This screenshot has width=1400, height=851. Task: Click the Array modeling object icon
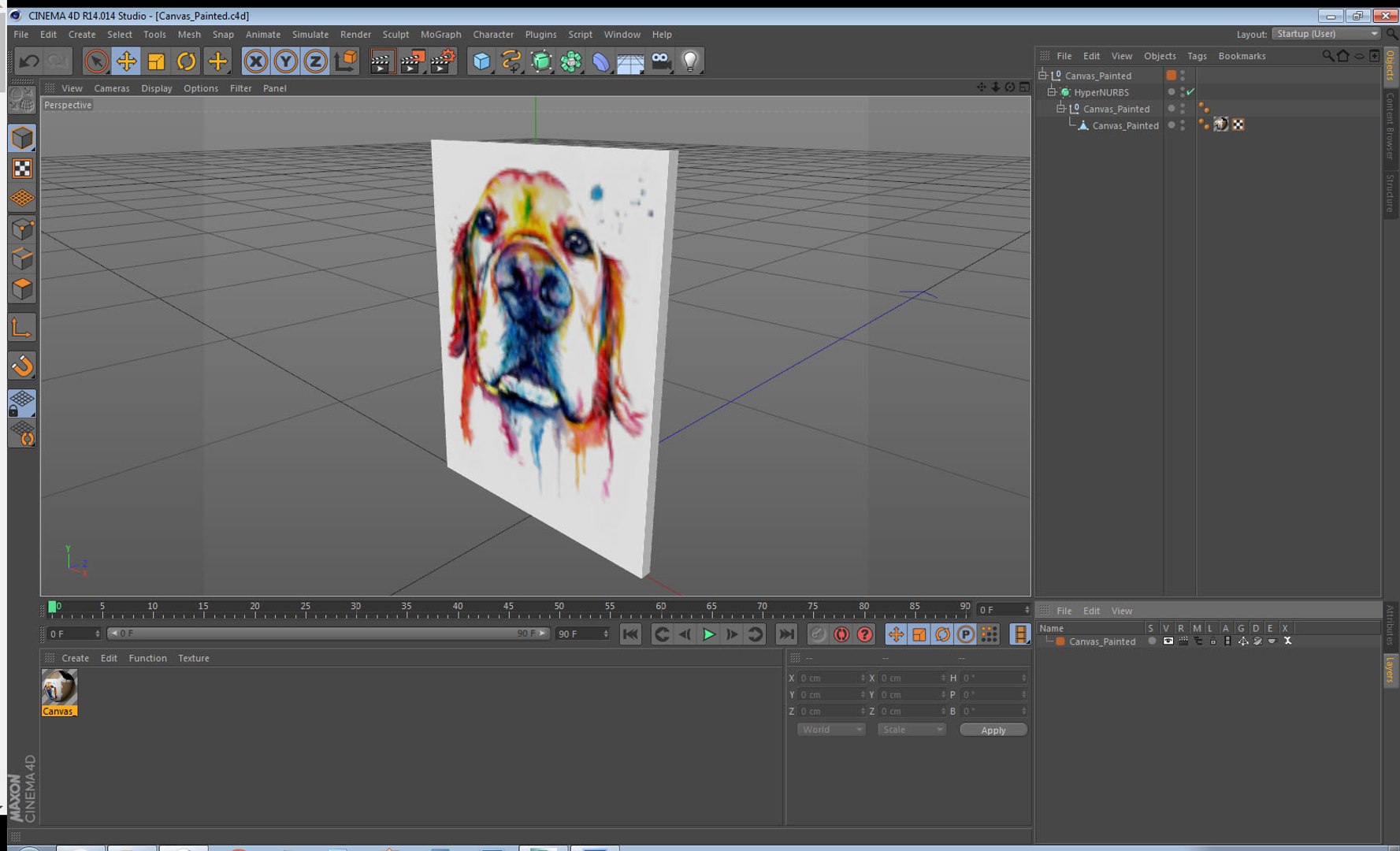[x=571, y=61]
